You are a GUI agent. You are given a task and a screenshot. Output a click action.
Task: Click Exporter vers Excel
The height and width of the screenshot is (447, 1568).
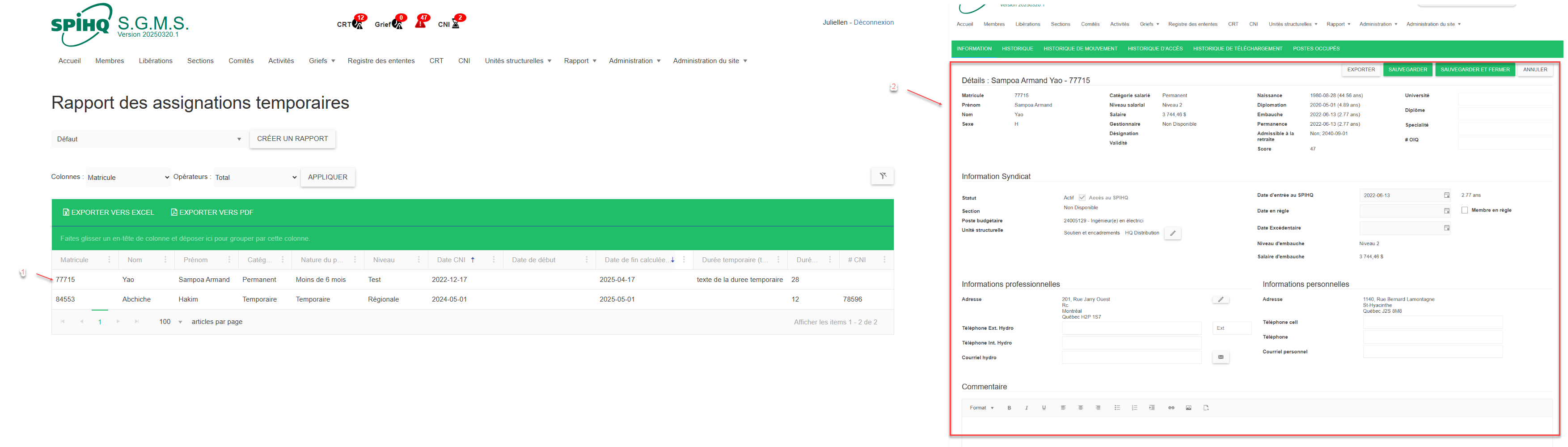[108, 213]
